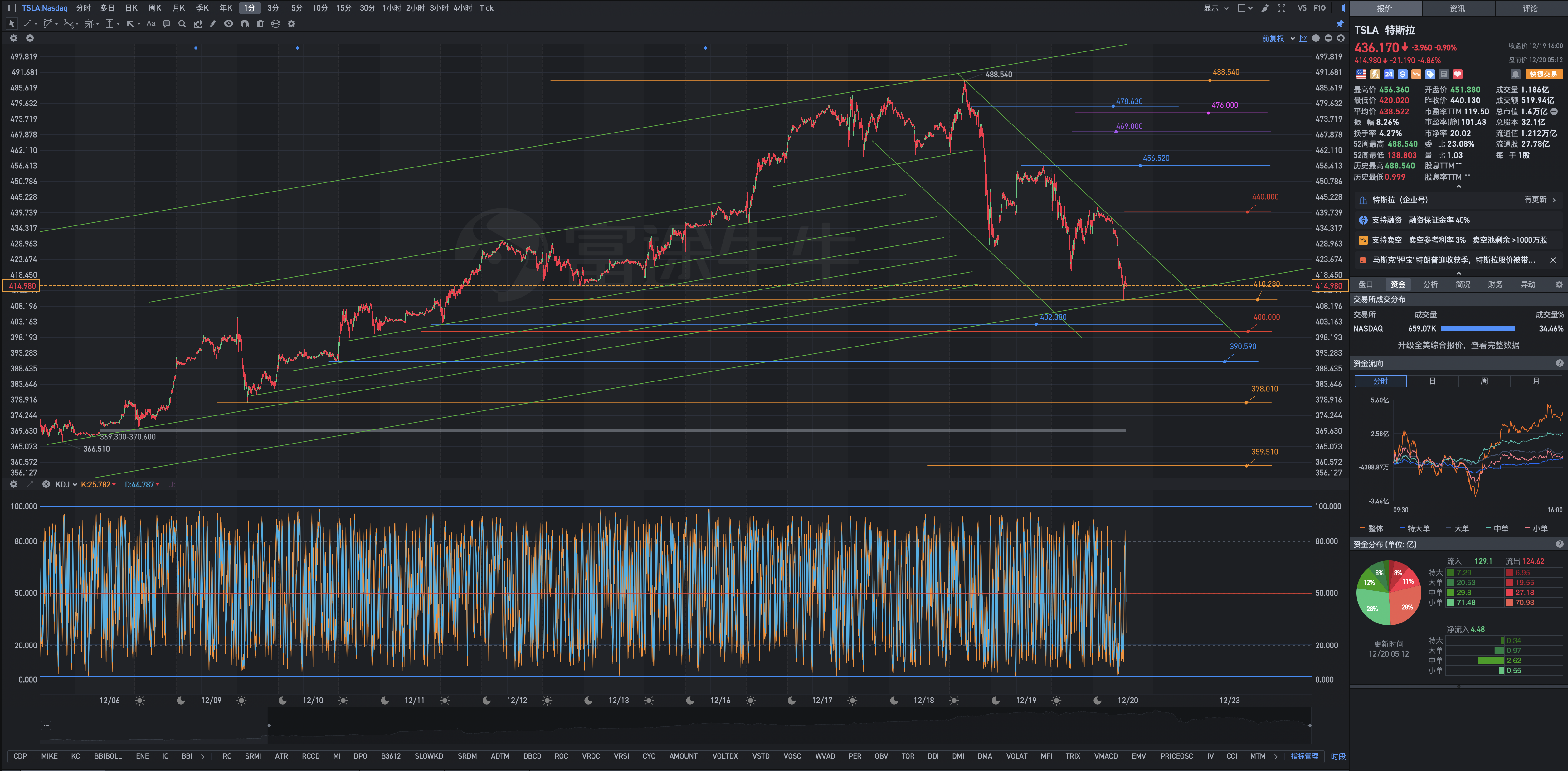Open wave pattern tool dropdown arrow
This screenshot has height=771, width=1568.
pyautogui.click(x=77, y=24)
